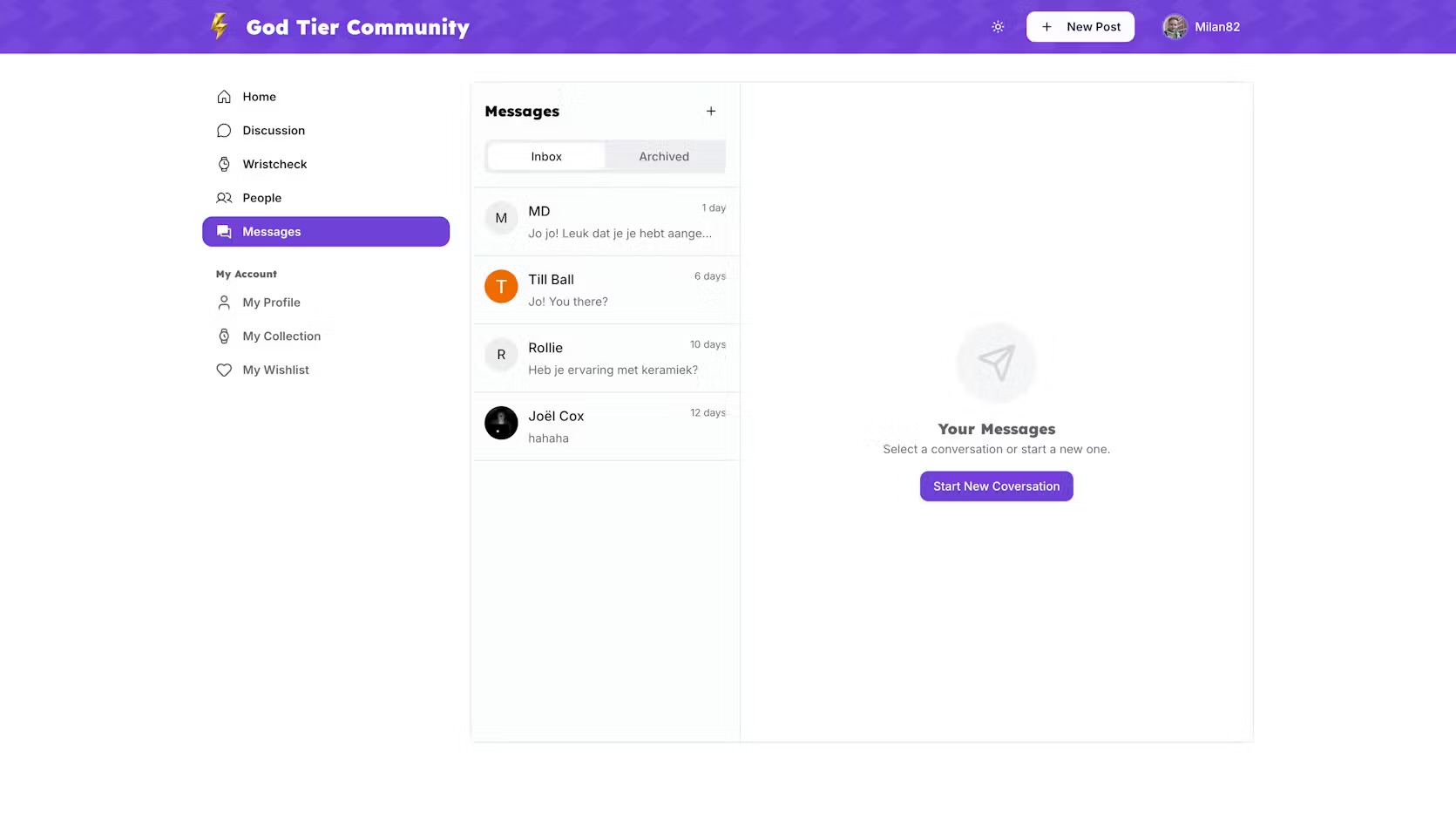Click the lightning bolt logo icon

click(220, 27)
